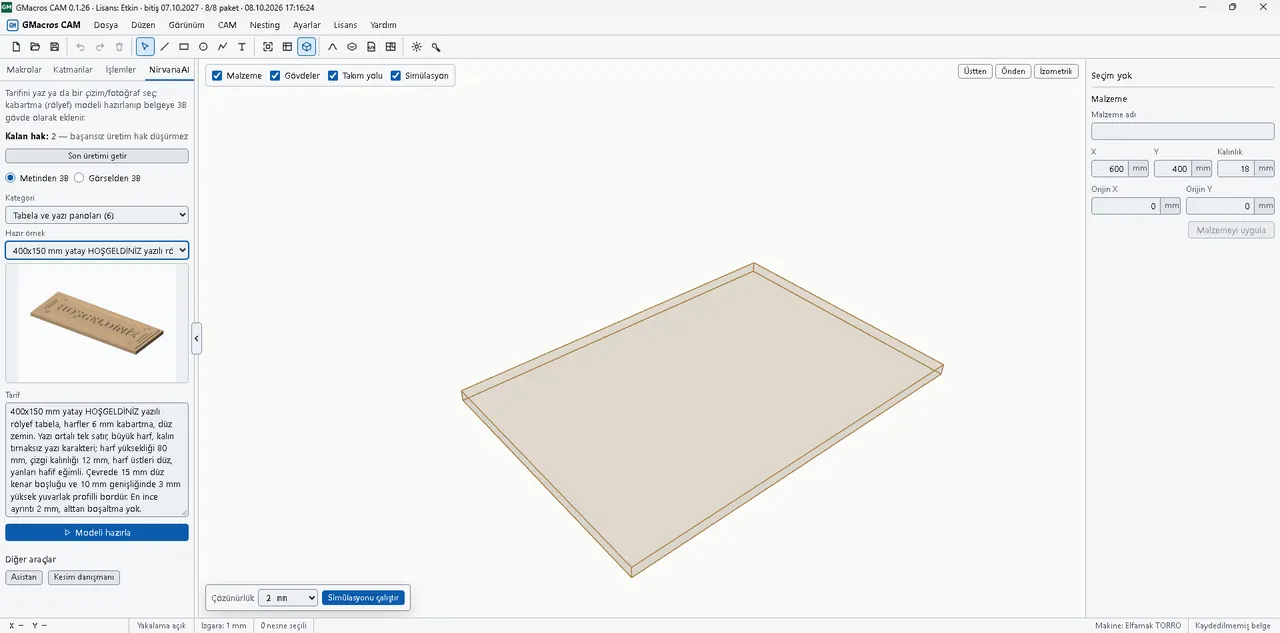
Task: Toggle the Simülasyon checkbox
Action: tap(396, 76)
